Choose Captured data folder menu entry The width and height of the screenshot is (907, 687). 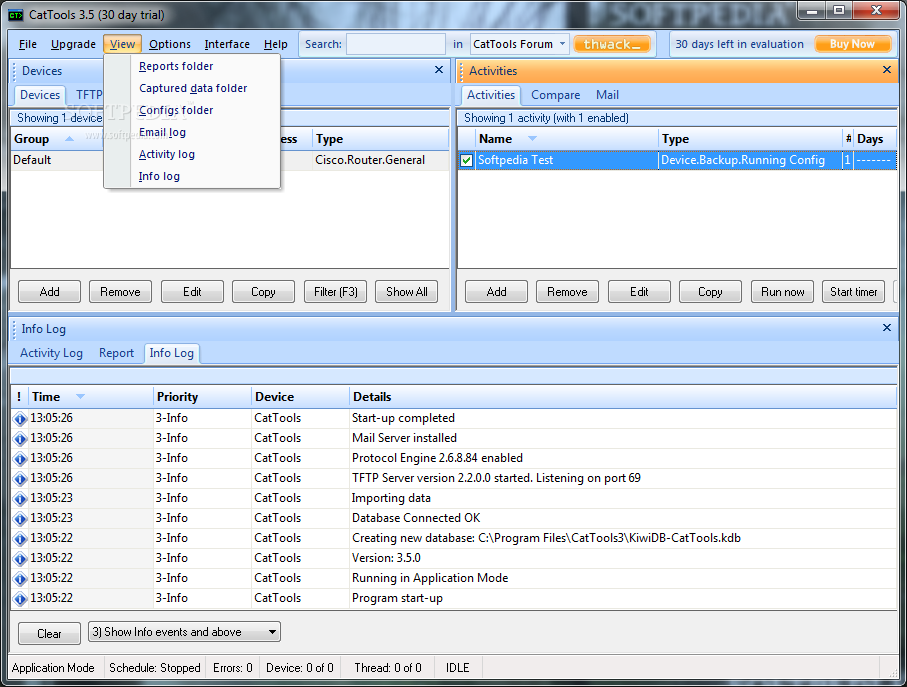coord(193,88)
